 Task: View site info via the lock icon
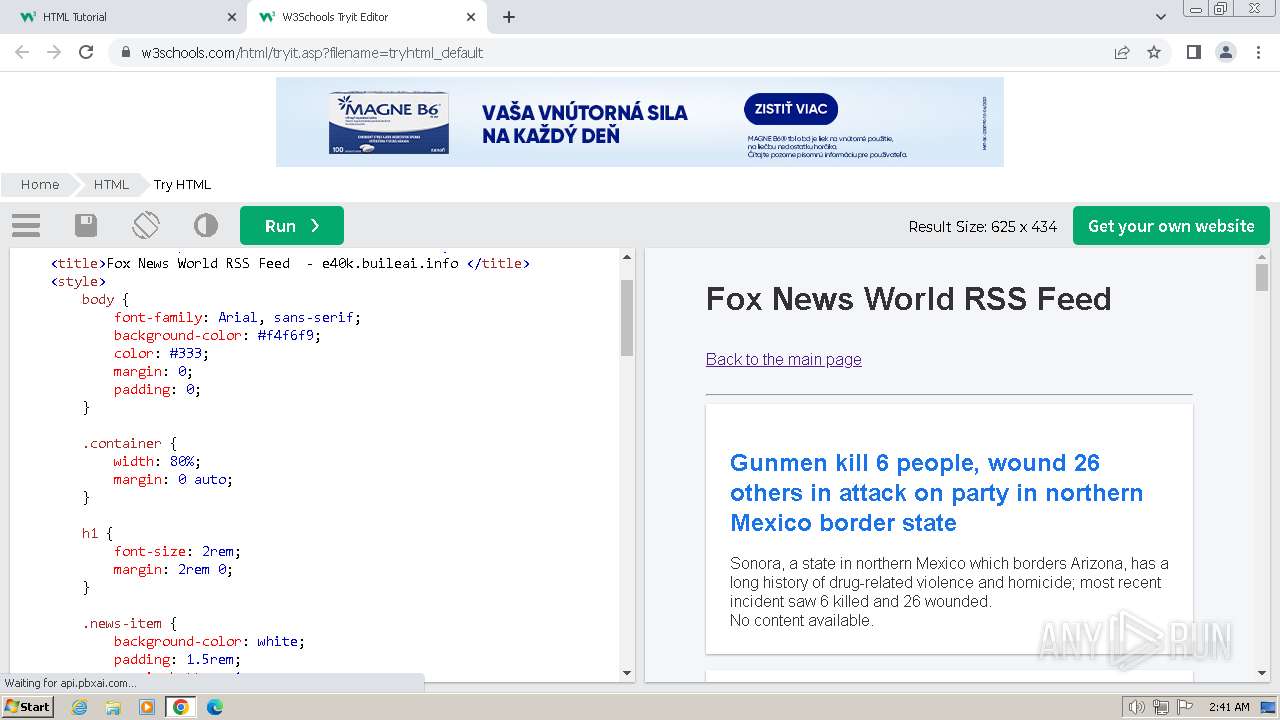(125, 53)
